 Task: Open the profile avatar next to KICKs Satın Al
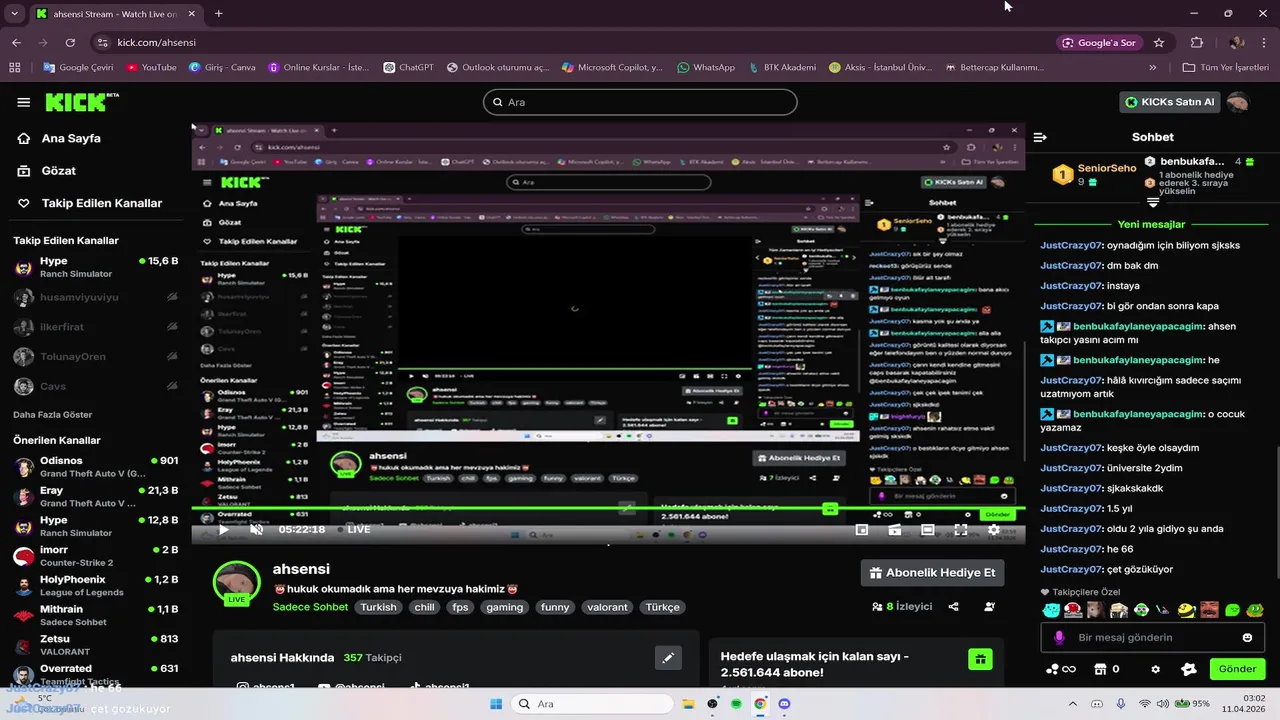tap(1238, 102)
